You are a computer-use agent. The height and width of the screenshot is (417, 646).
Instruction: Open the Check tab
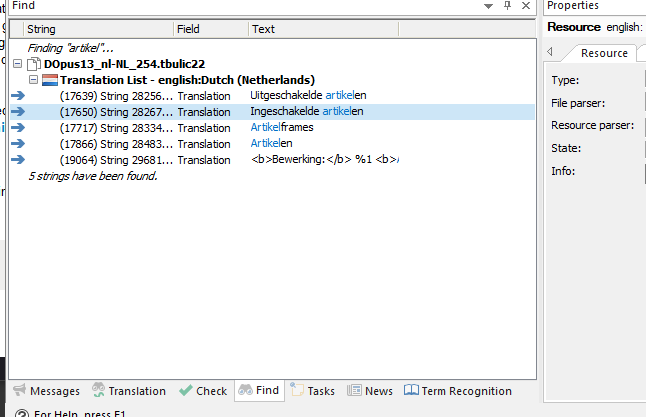tap(203, 391)
